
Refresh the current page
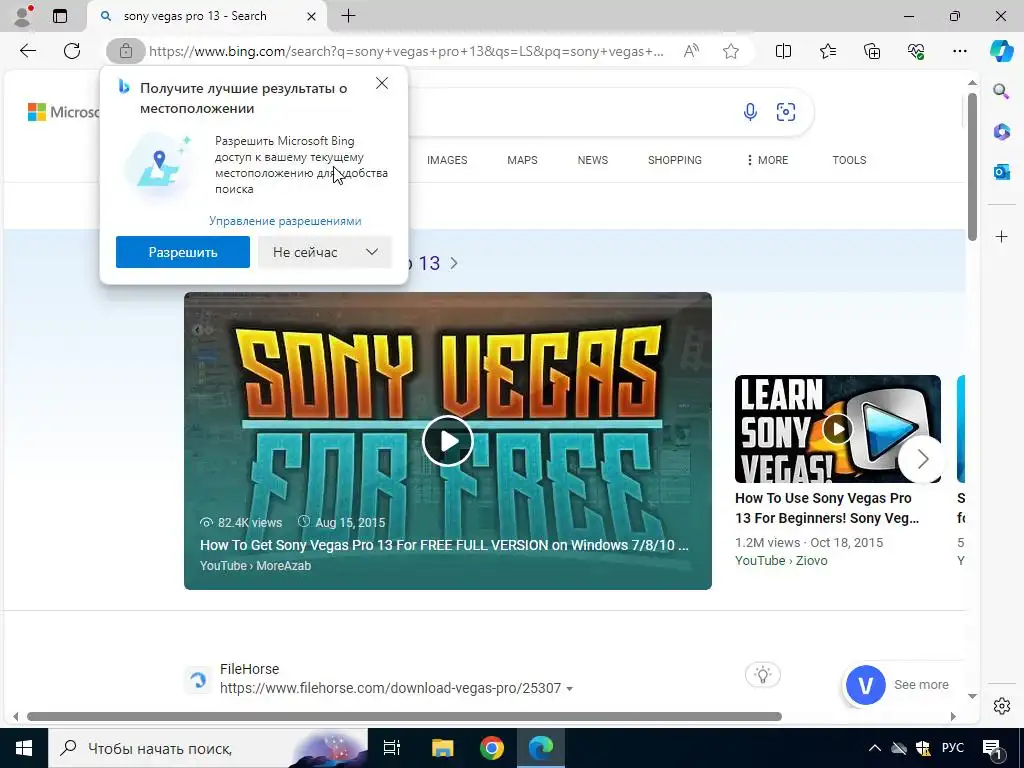click(x=72, y=51)
